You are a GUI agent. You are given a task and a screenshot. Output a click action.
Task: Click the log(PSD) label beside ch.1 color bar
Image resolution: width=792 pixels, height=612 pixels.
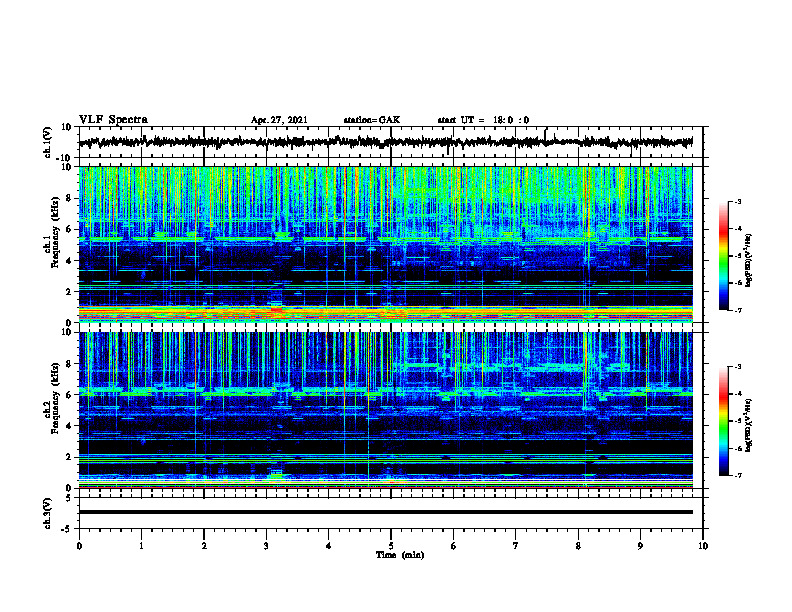coord(749,261)
